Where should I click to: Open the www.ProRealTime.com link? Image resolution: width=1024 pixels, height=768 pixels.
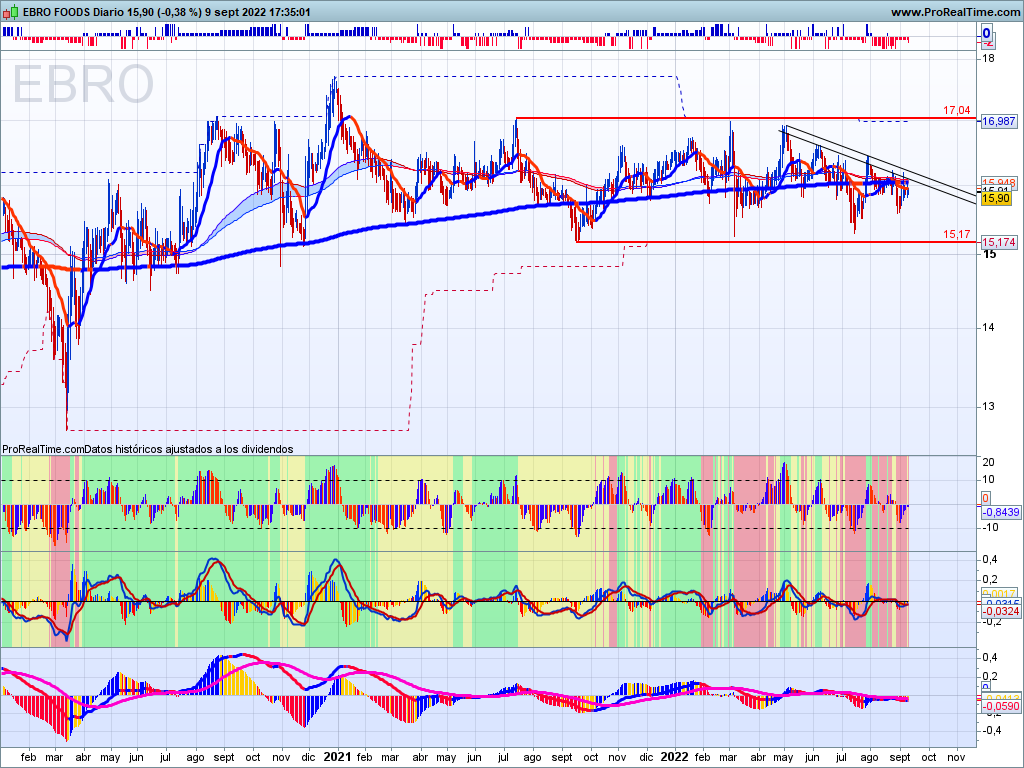955,12
